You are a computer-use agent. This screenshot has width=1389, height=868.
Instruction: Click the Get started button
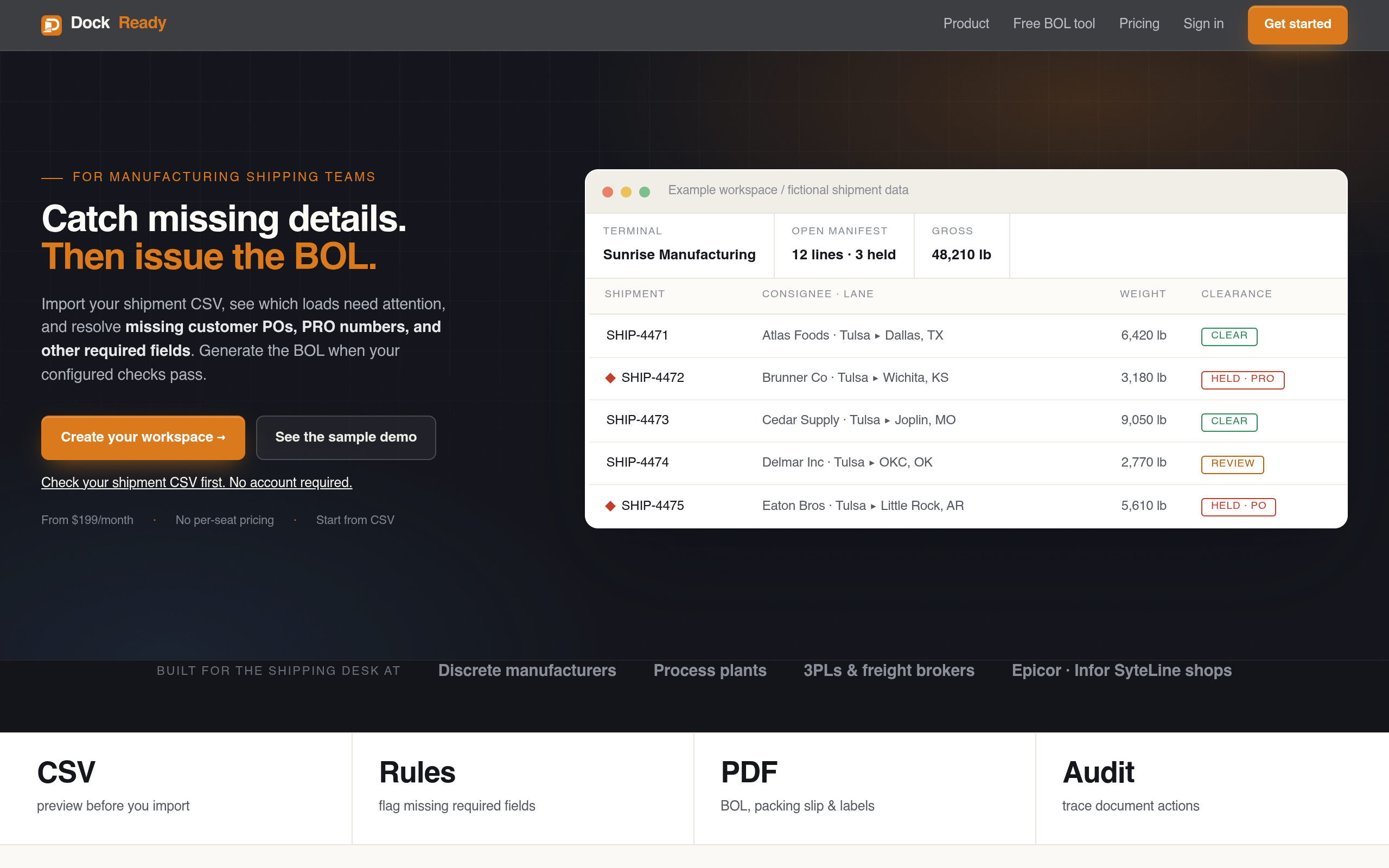[x=1297, y=25]
